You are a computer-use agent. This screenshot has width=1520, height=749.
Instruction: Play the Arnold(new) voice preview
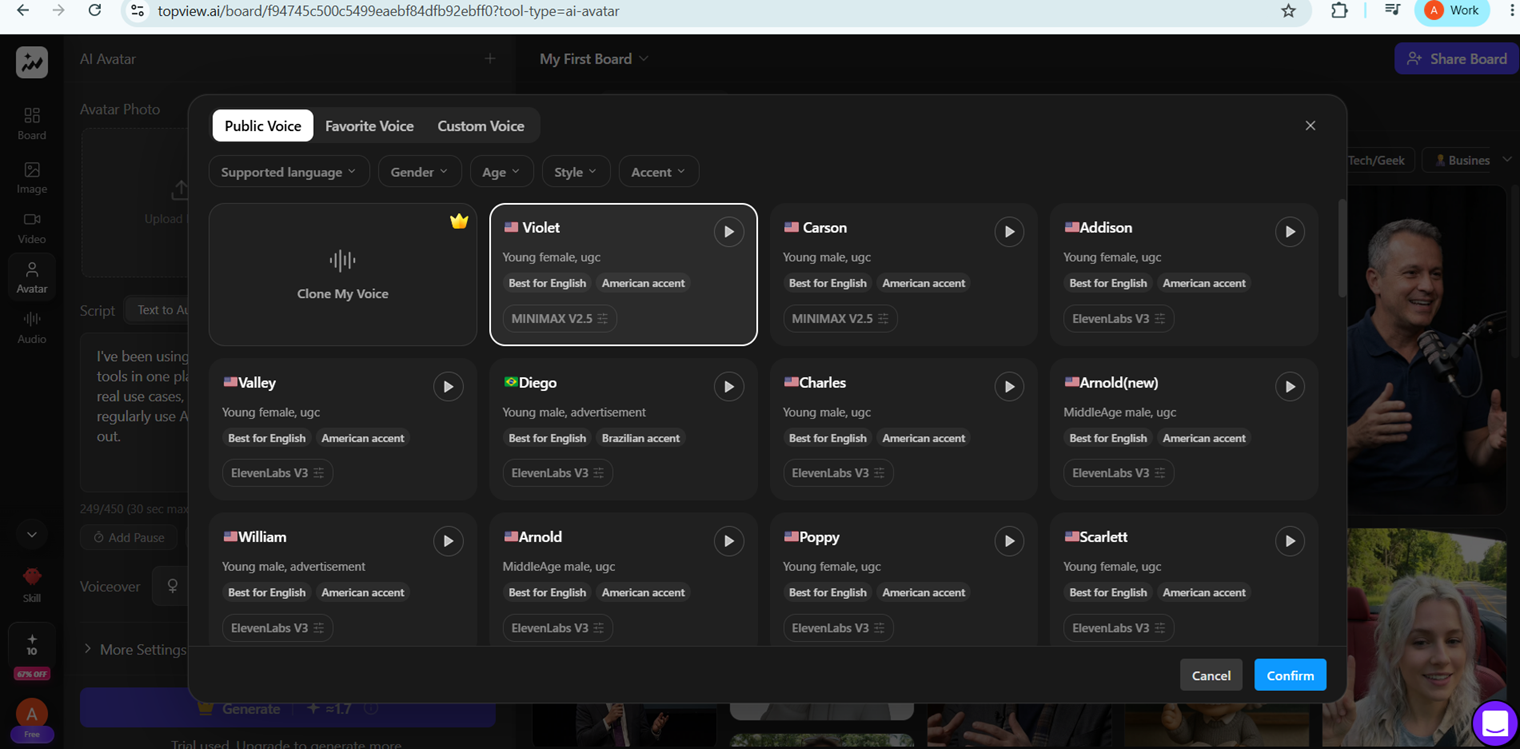(1290, 387)
